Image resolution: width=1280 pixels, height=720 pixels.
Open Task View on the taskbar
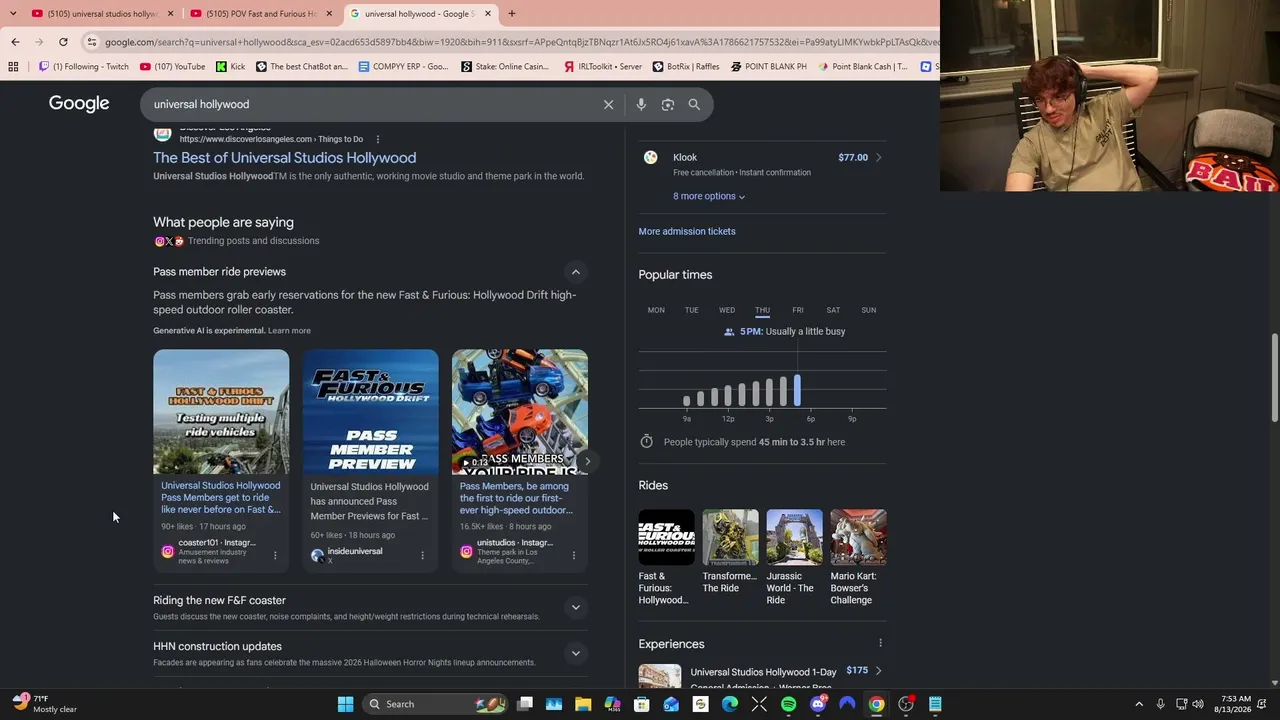(x=525, y=704)
